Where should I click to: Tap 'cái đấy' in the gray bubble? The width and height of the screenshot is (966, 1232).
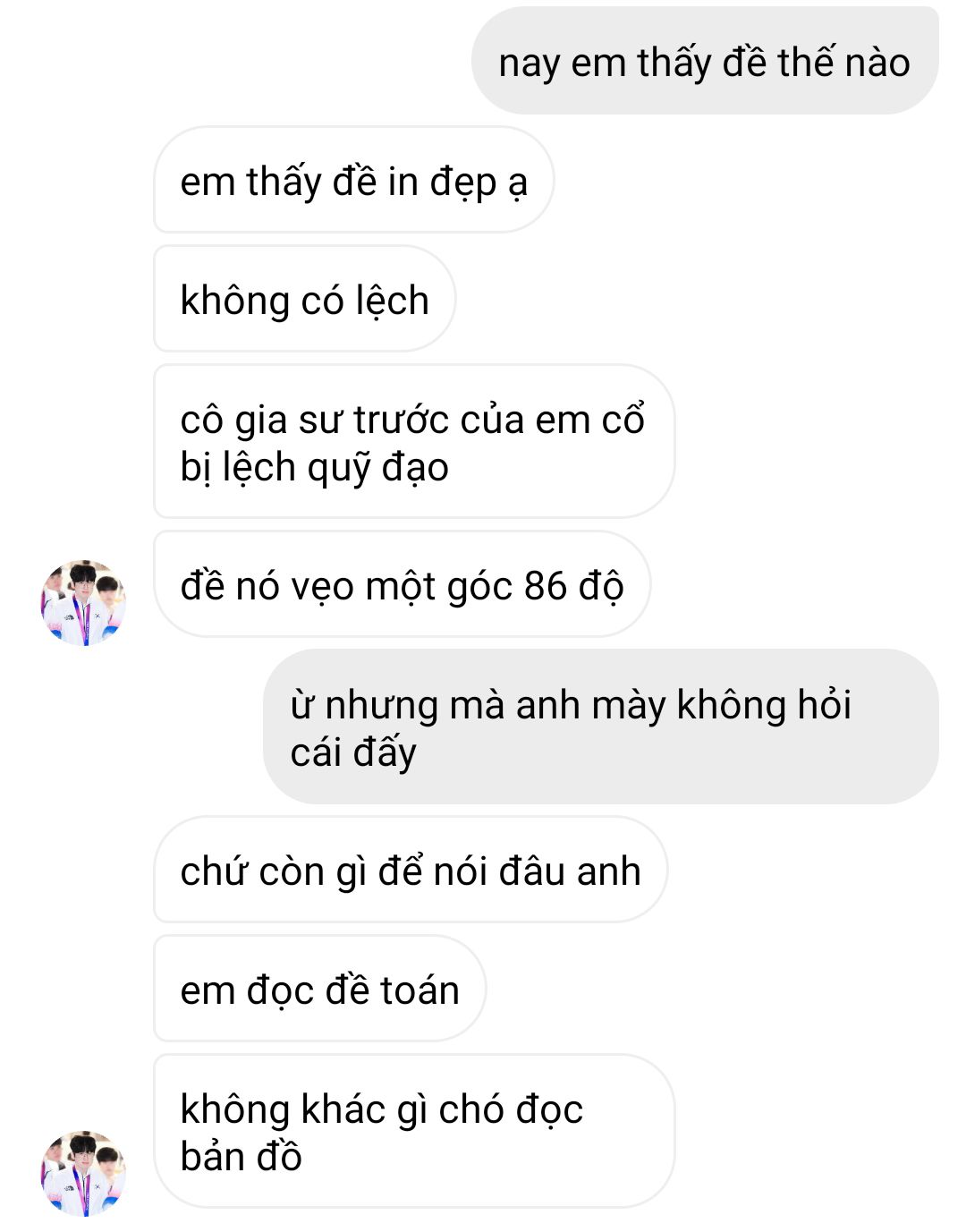click(353, 752)
